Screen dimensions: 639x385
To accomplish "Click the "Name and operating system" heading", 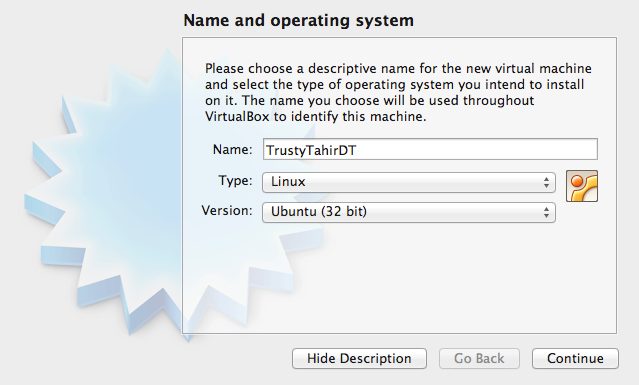I will pos(298,20).
